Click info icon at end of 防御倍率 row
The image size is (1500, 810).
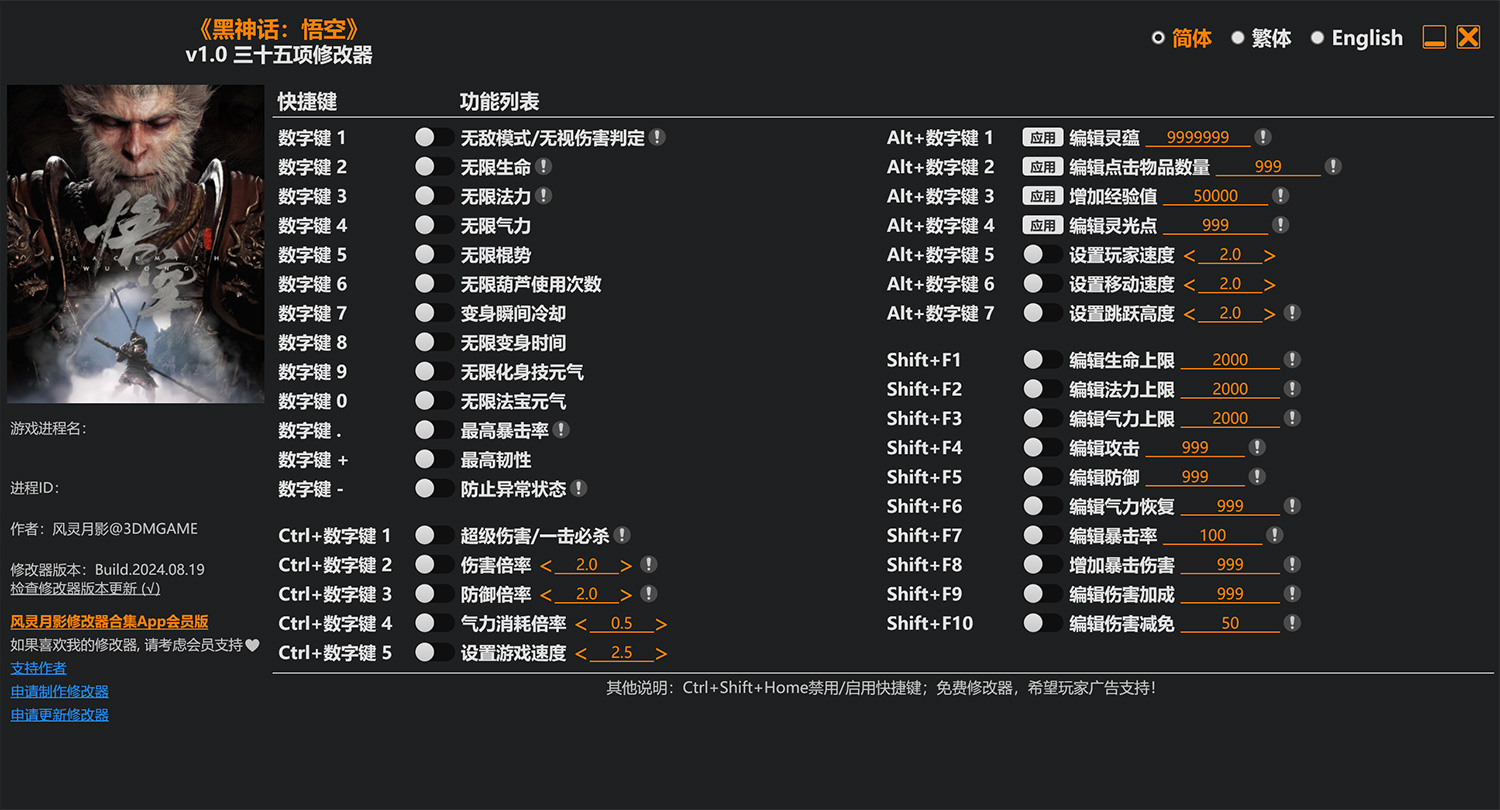pyautogui.click(x=648, y=593)
